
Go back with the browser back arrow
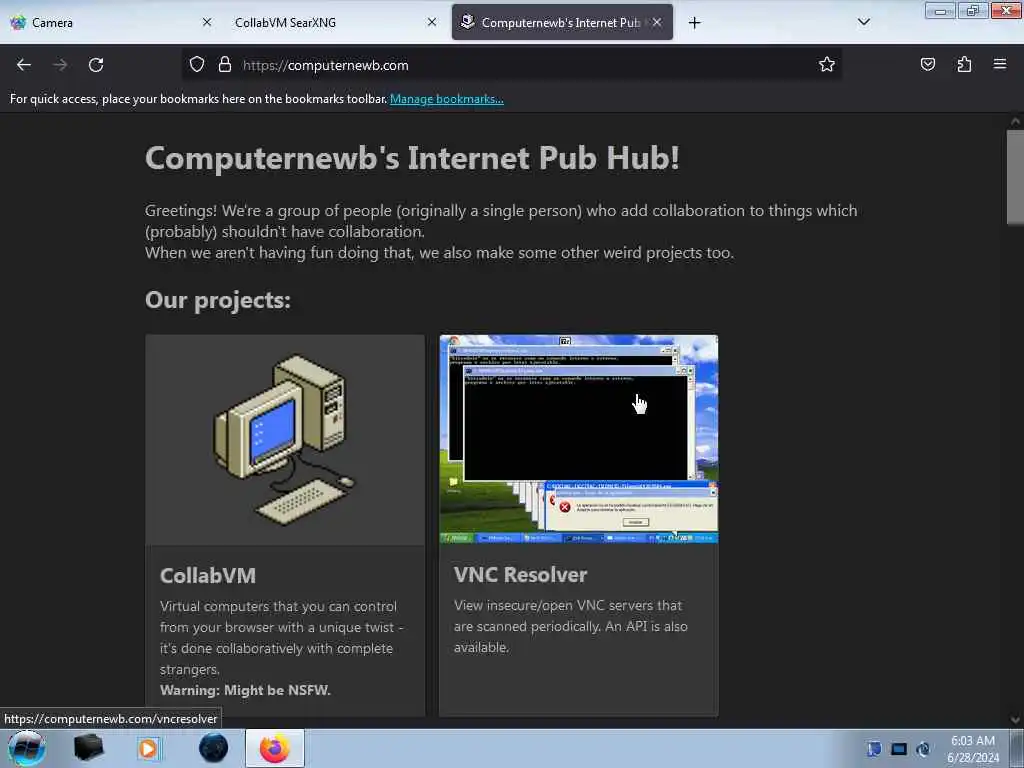point(24,65)
